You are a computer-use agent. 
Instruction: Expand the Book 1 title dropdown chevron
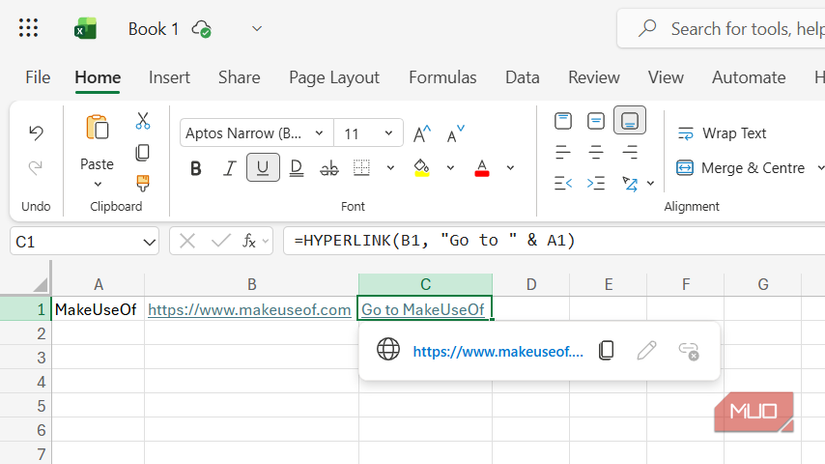coord(257,29)
